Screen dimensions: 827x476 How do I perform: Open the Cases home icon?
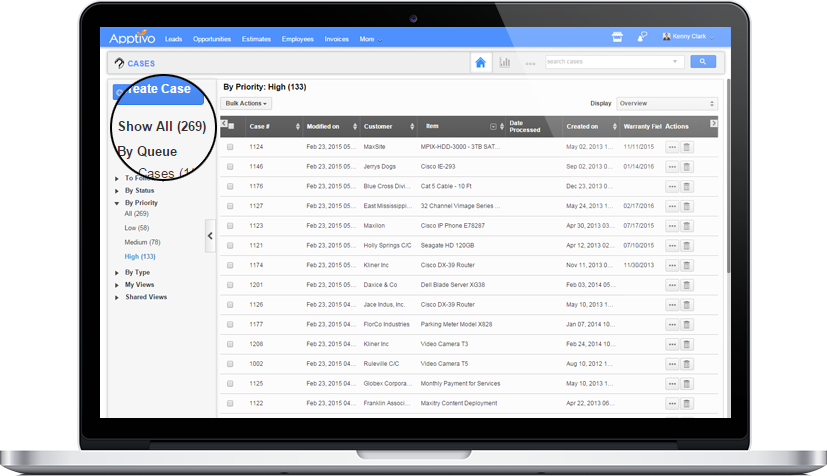tap(481, 62)
